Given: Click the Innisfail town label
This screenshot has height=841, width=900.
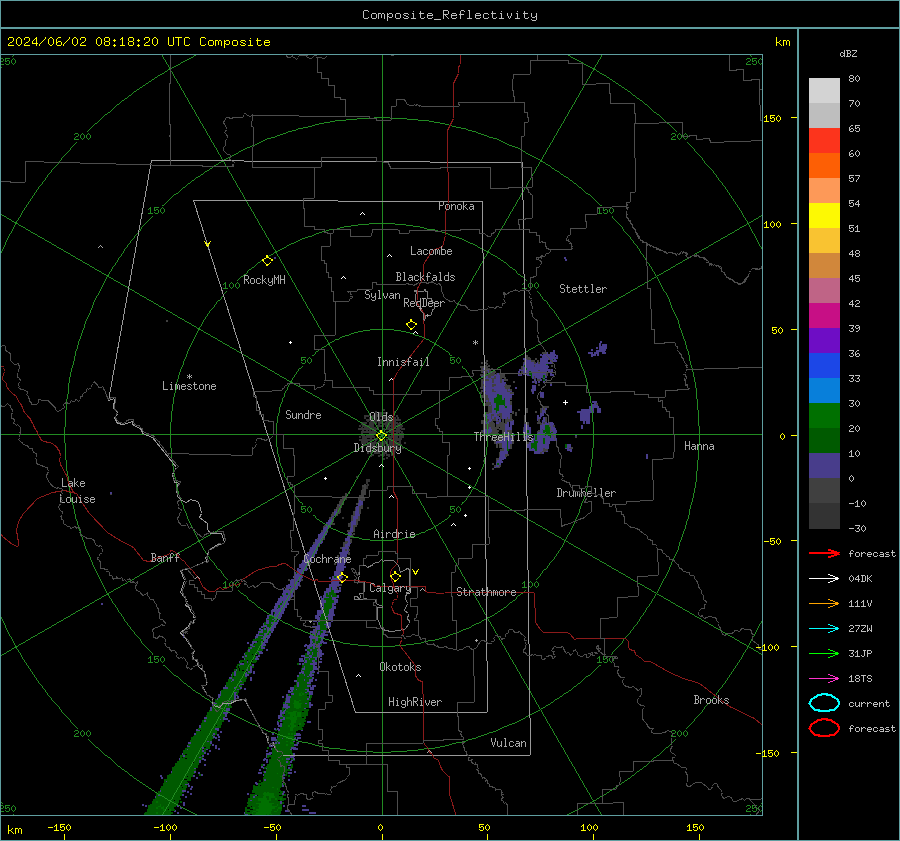Looking at the screenshot, I should pyautogui.click(x=403, y=362).
